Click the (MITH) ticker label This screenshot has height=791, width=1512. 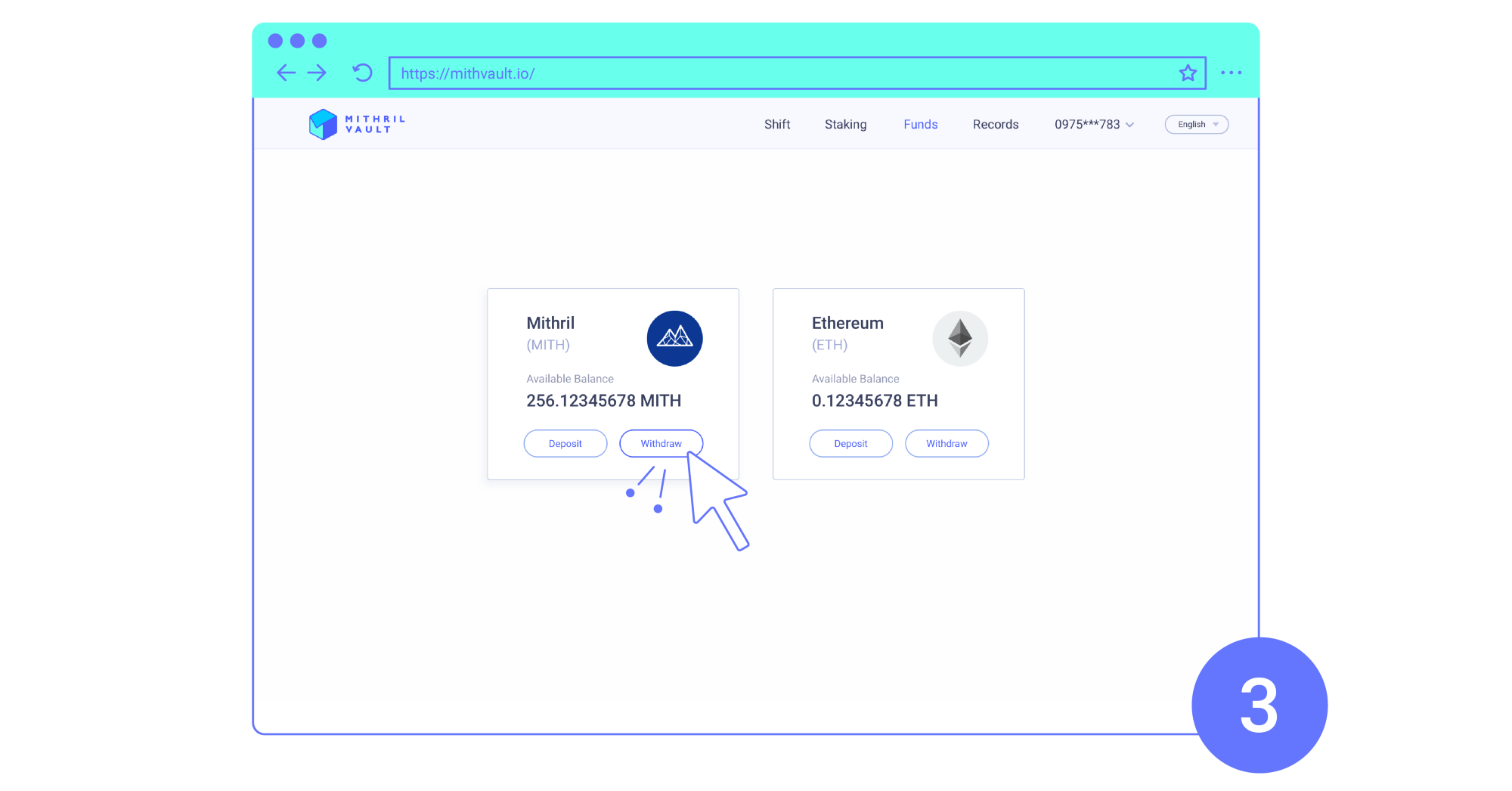[x=548, y=346]
